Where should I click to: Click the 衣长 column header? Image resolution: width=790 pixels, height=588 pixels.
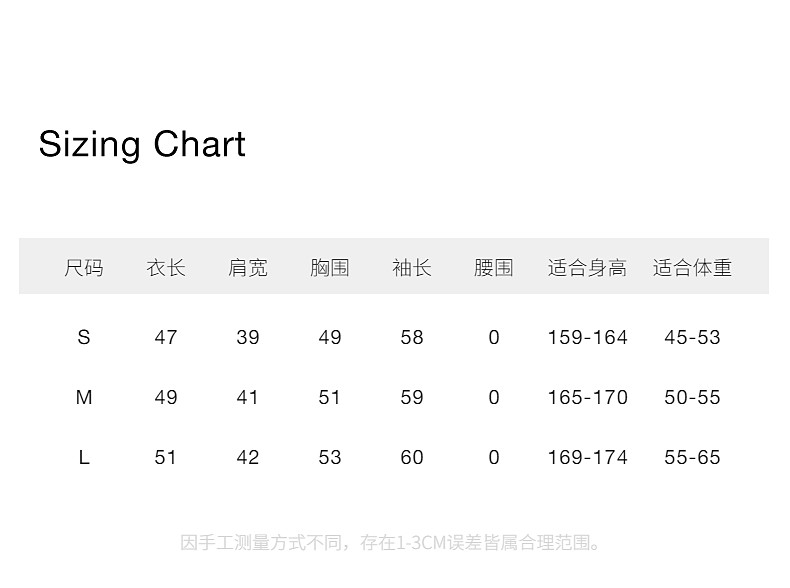[166, 268]
